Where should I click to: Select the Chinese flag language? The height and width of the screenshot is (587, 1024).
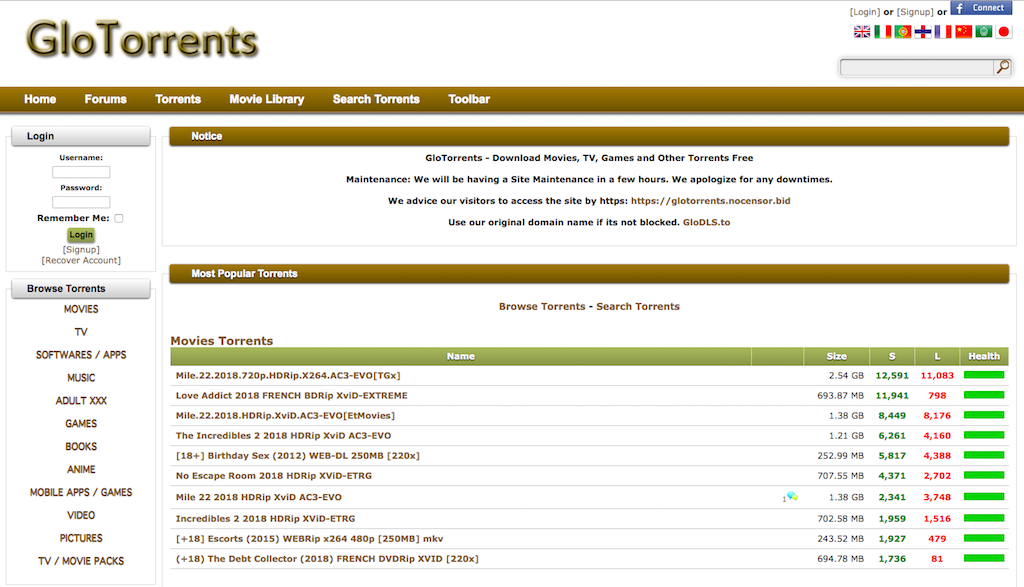(963, 31)
